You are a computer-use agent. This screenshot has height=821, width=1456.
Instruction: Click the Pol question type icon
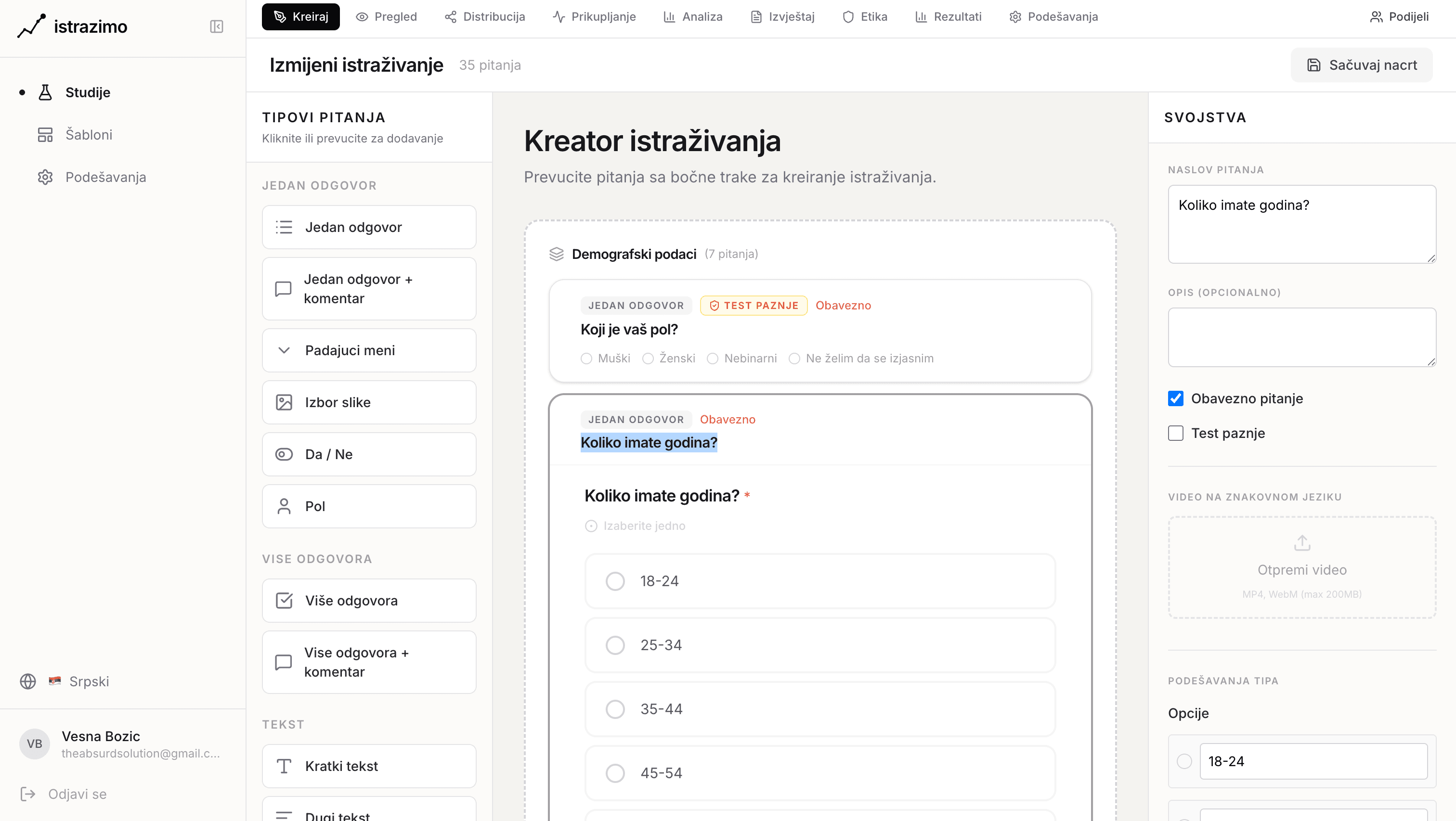[284, 506]
